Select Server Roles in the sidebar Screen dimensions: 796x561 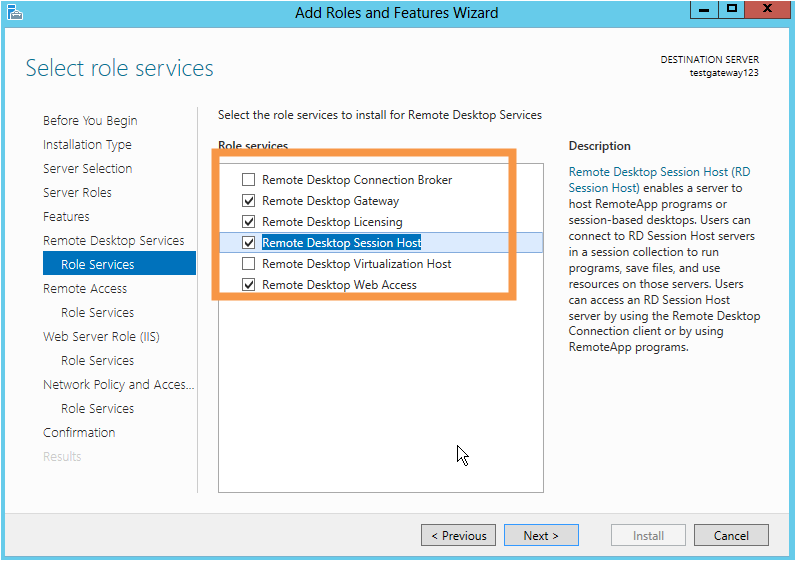point(77,192)
